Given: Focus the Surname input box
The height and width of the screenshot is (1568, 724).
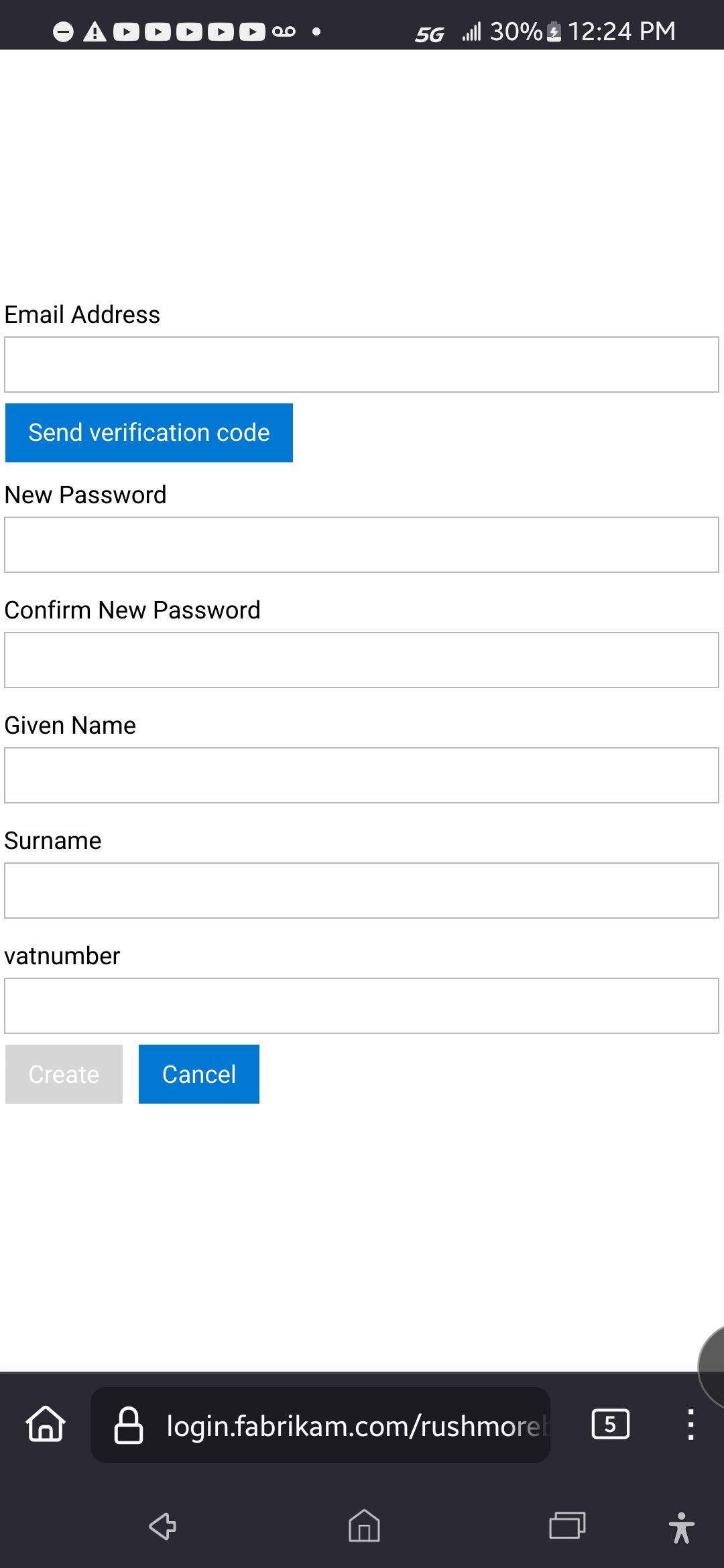Looking at the screenshot, I should point(361,891).
